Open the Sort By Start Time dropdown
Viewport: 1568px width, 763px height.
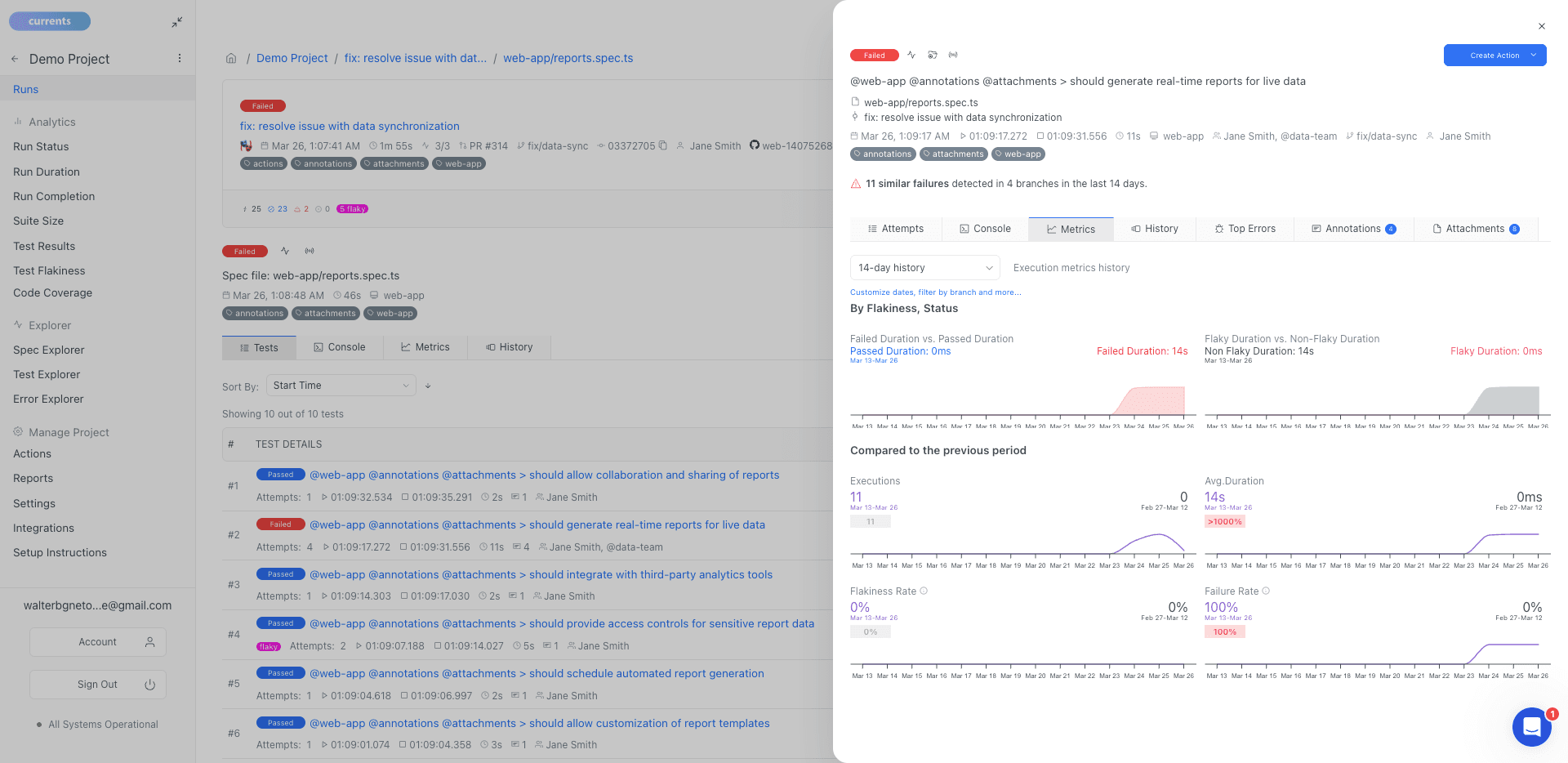click(x=341, y=386)
